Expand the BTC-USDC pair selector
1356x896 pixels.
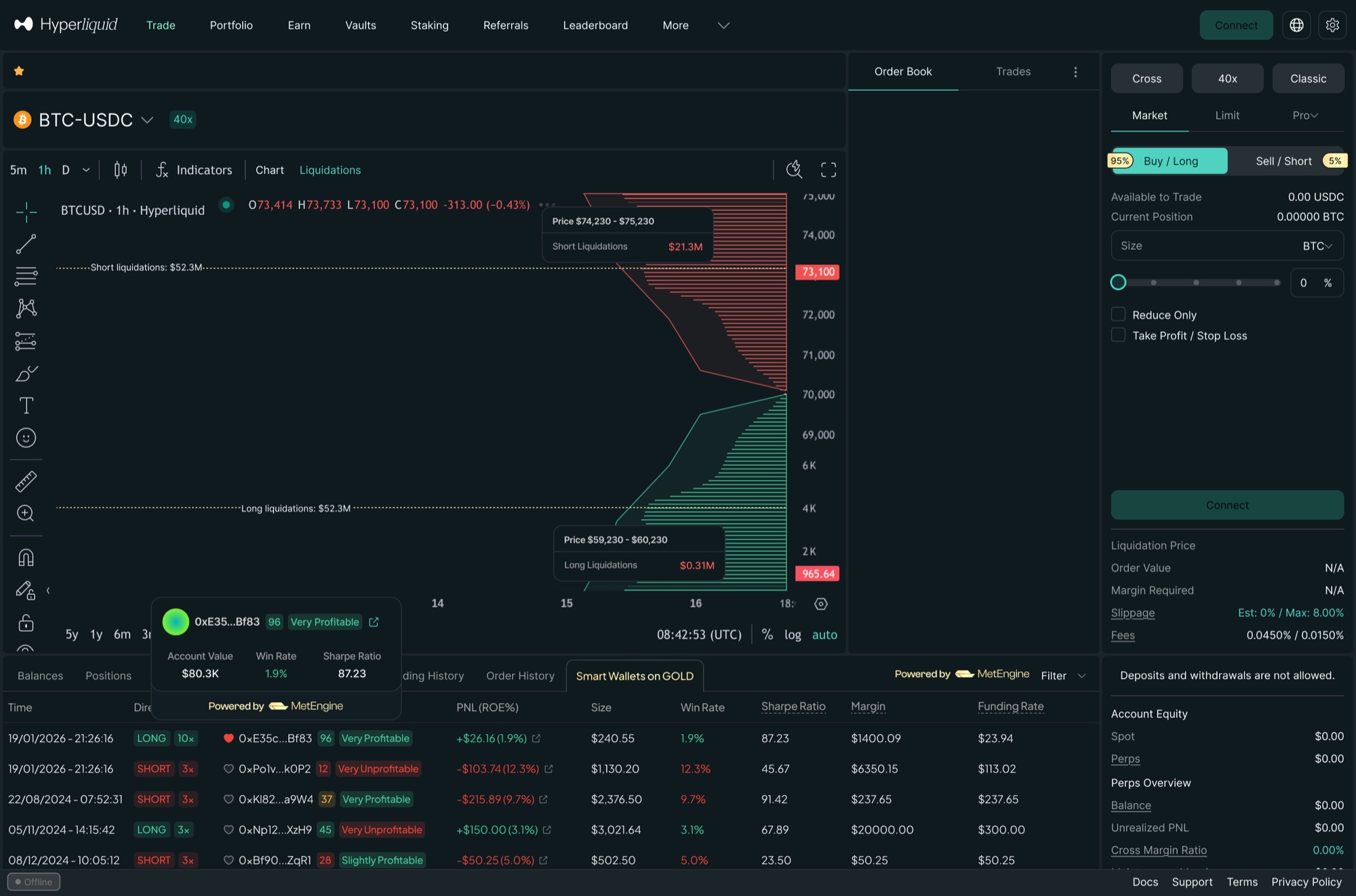click(x=146, y=120)
